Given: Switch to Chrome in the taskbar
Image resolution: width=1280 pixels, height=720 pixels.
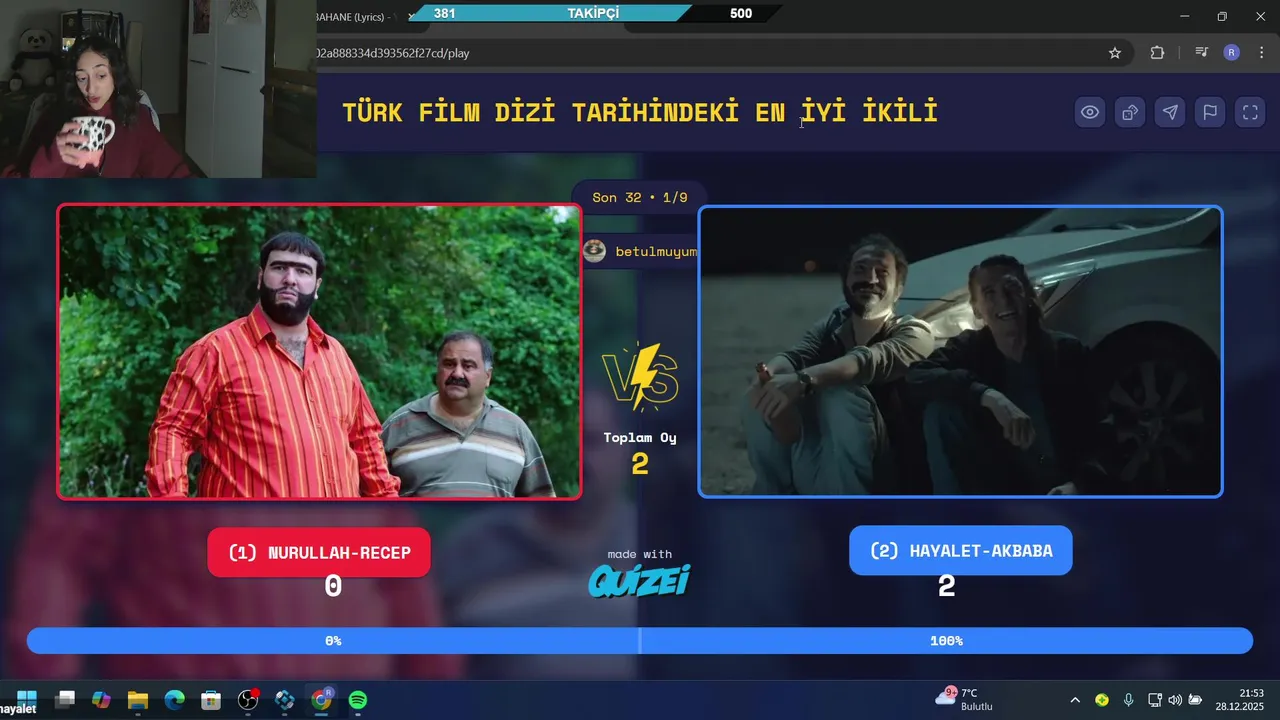Looking at the screenshot, I should click(321, 700).
